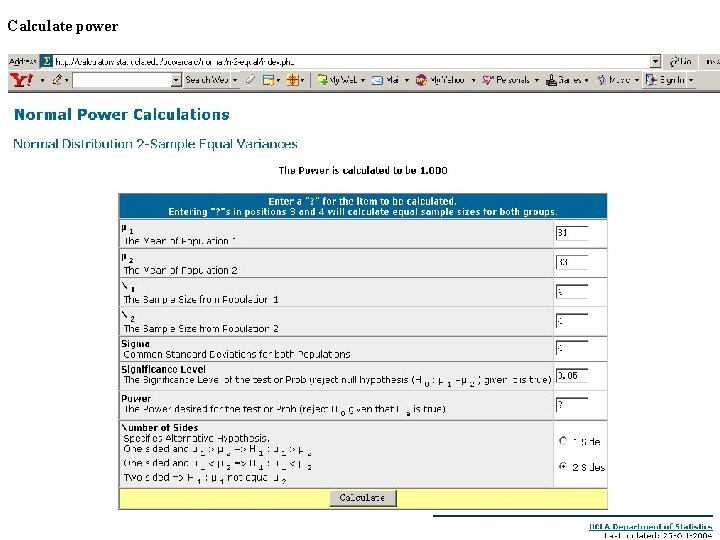
Task: Open the Yahoo! logo dropdown arrow
Action: tap(42, 80)
